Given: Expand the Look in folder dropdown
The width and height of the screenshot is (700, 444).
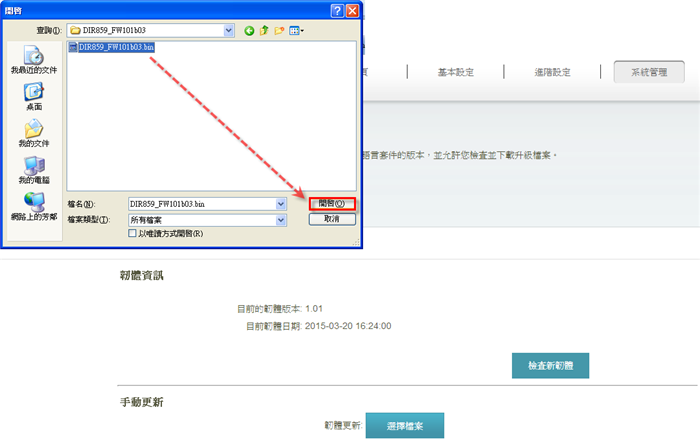Looking at the screenshot, I should tap(229, 30).
